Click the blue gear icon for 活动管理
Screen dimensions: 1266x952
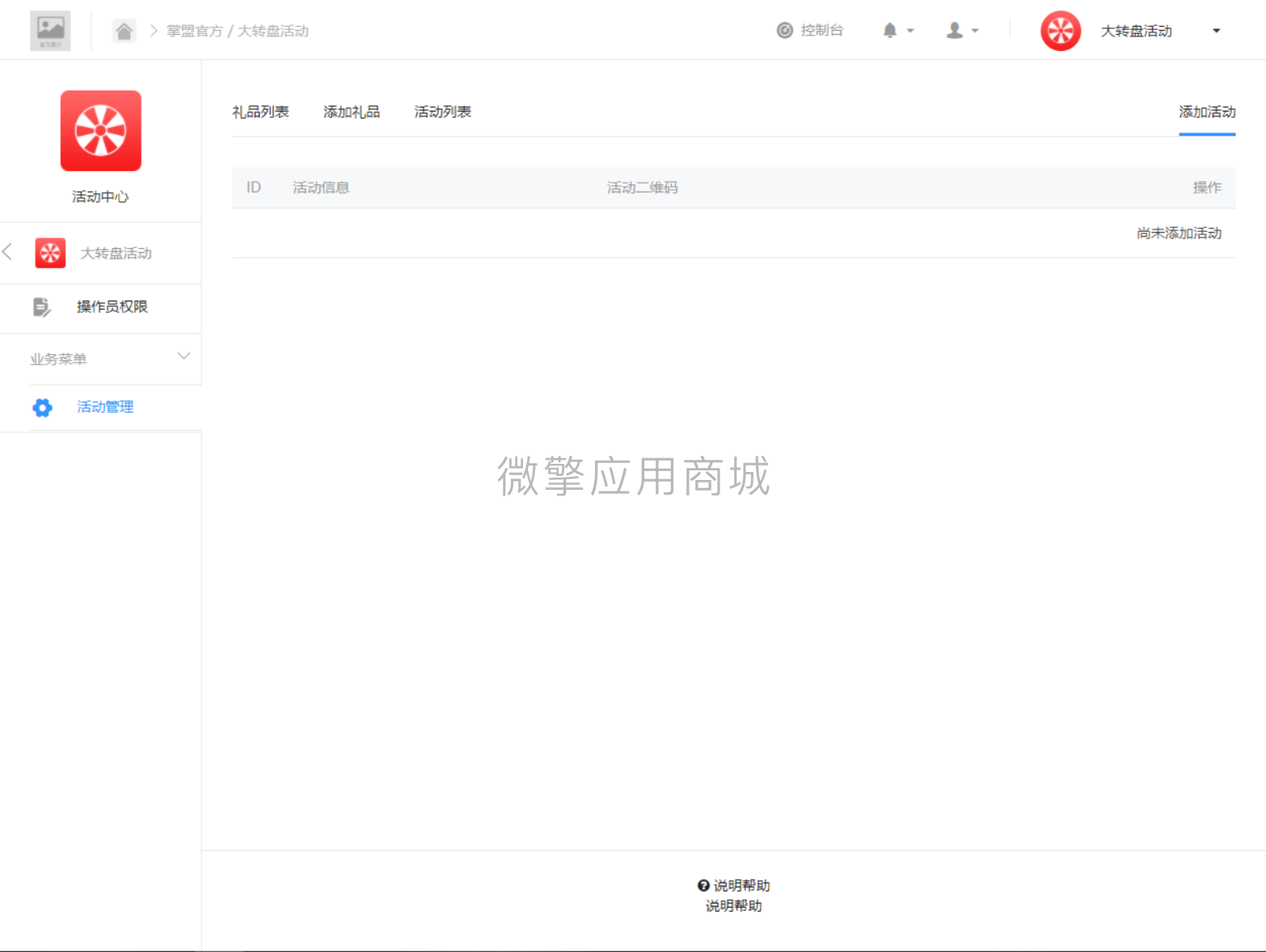click(42, 407)
